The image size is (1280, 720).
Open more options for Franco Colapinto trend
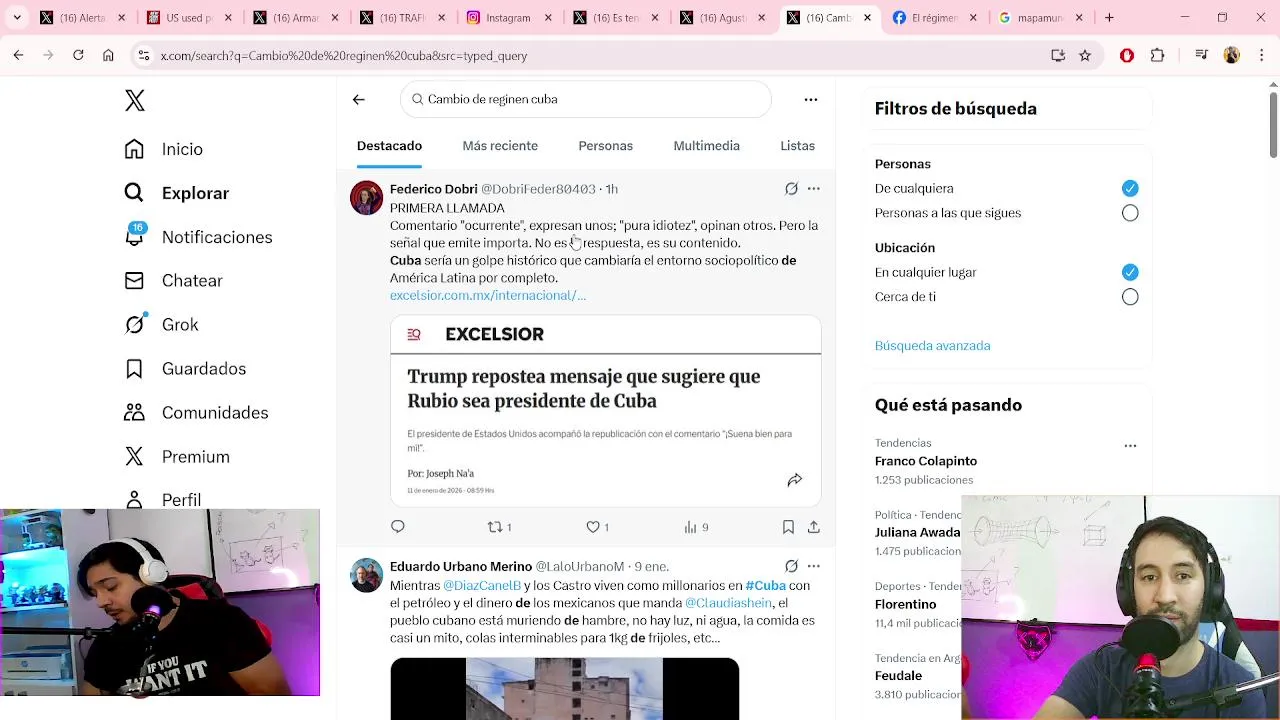pos(1130,446)
